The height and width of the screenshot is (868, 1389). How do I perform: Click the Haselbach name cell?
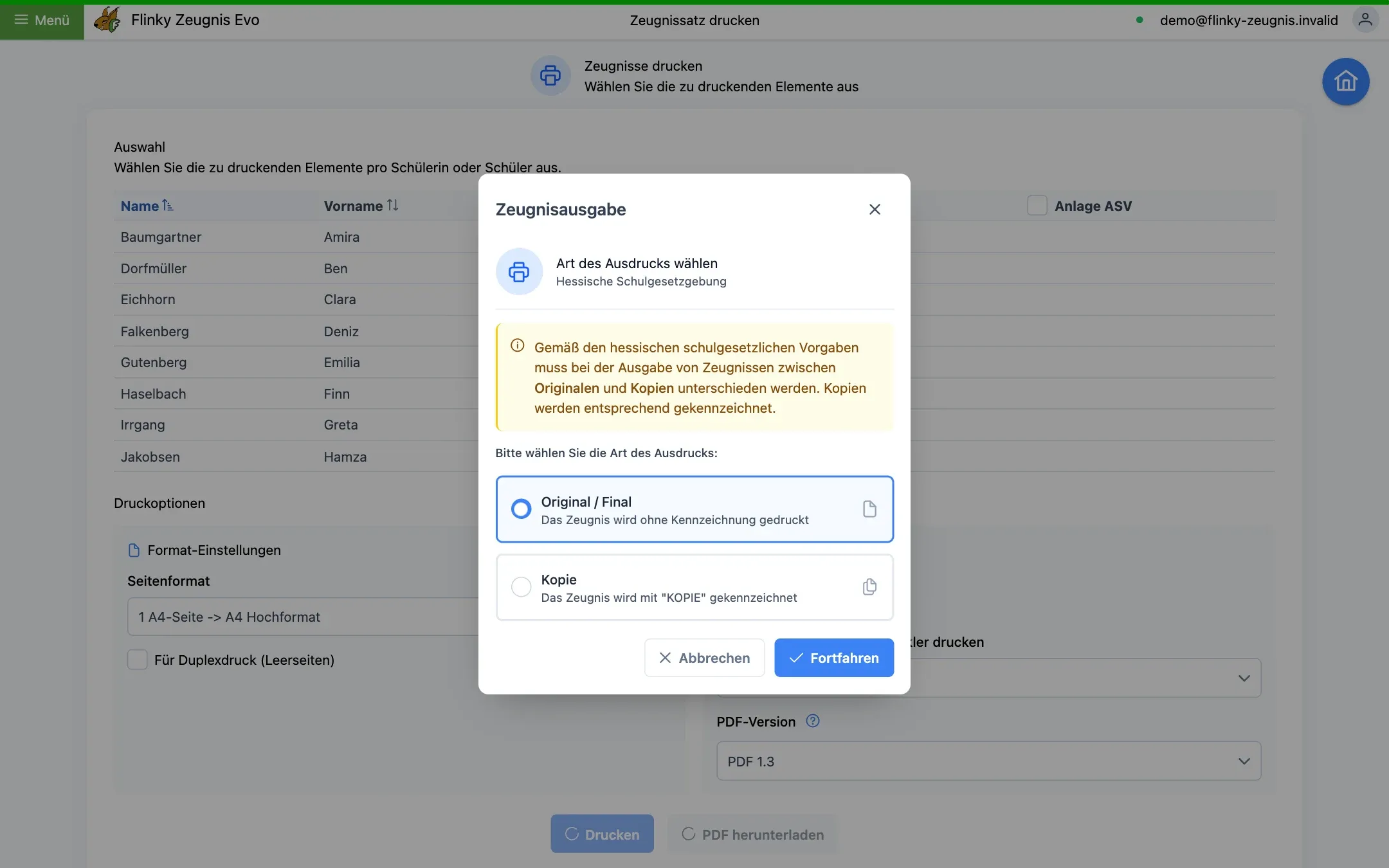153,394
